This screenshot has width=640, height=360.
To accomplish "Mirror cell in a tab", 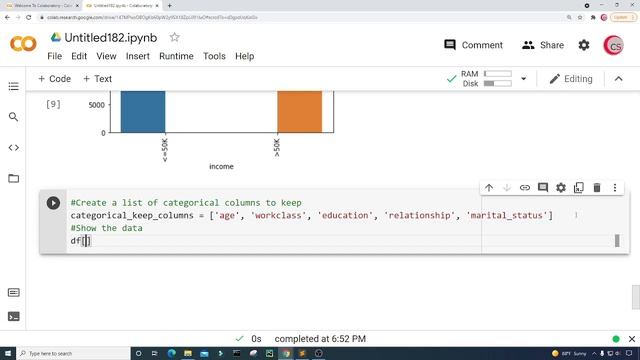I will click(579, 188).
